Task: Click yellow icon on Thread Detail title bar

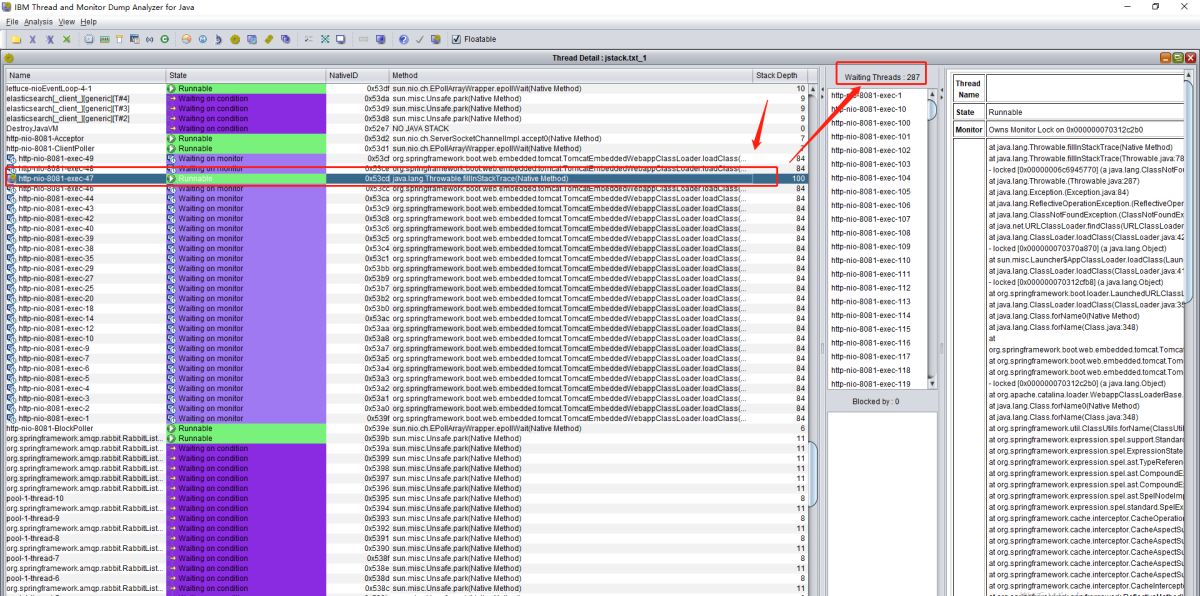Action: pos(9,58)
